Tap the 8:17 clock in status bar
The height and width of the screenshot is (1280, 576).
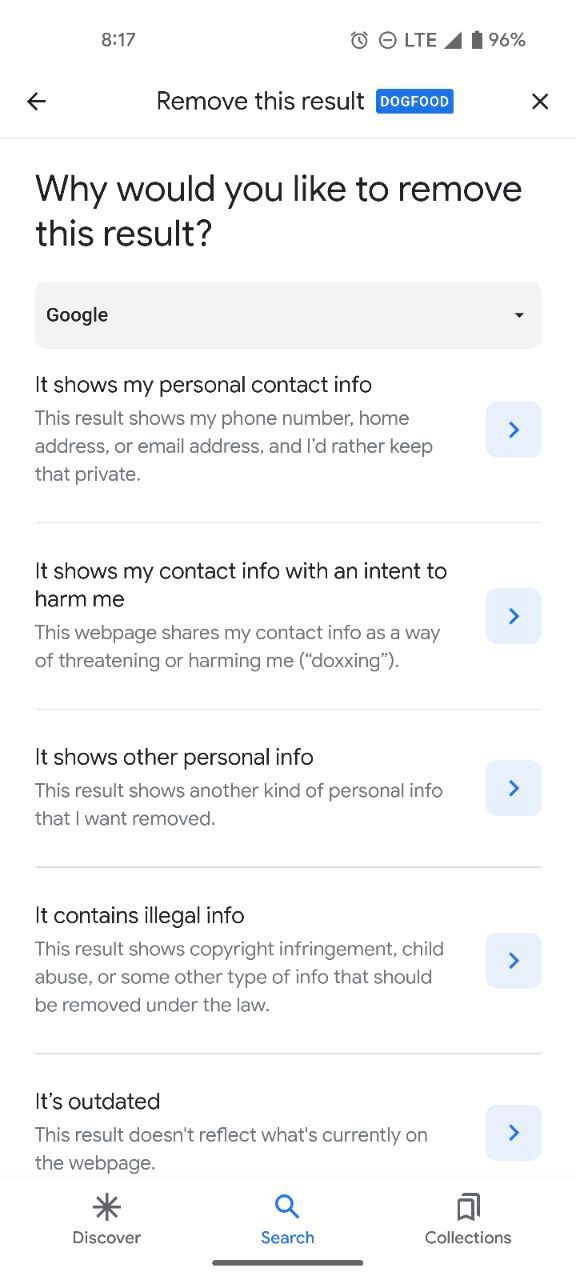pyautogui.click(x=119, y=39)
